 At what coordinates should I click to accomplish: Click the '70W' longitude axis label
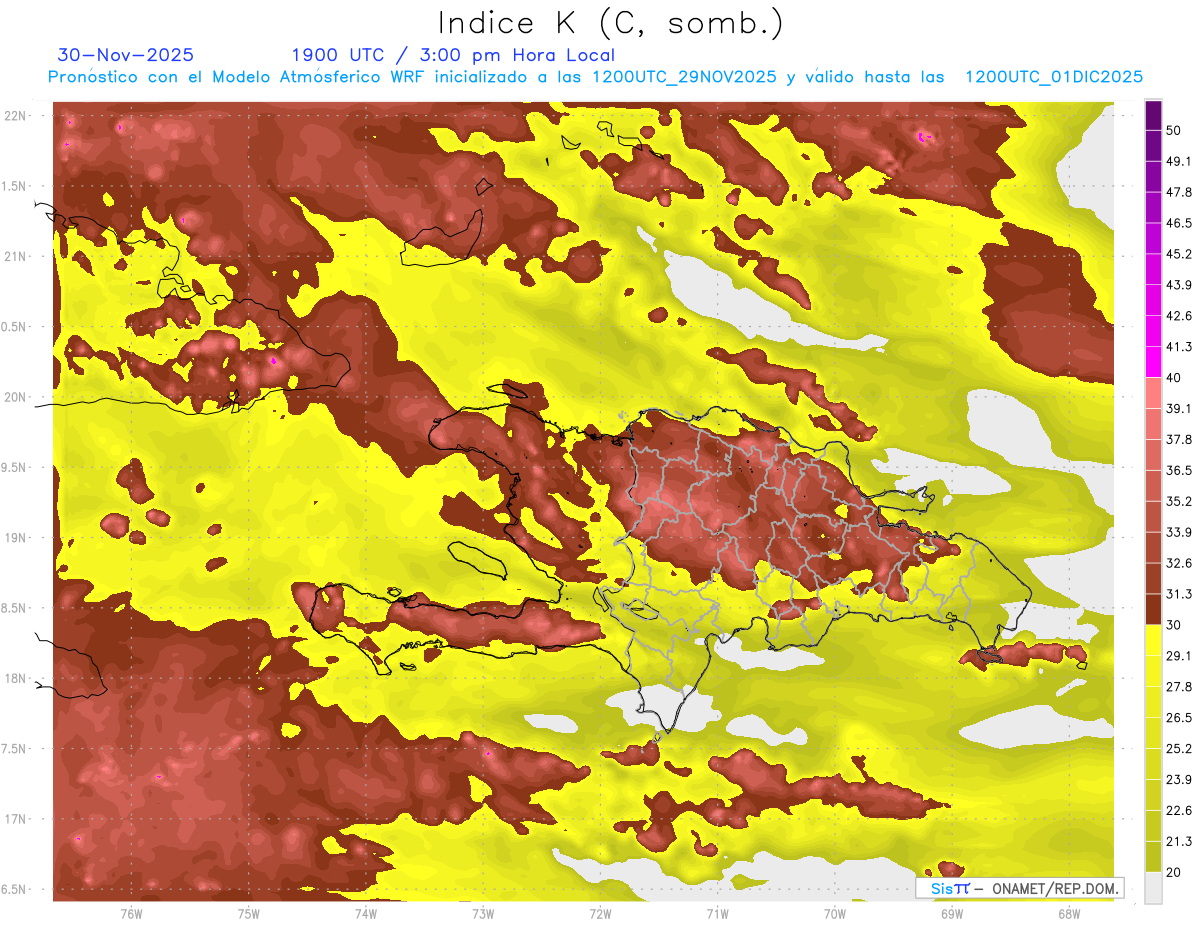[835, 914]
